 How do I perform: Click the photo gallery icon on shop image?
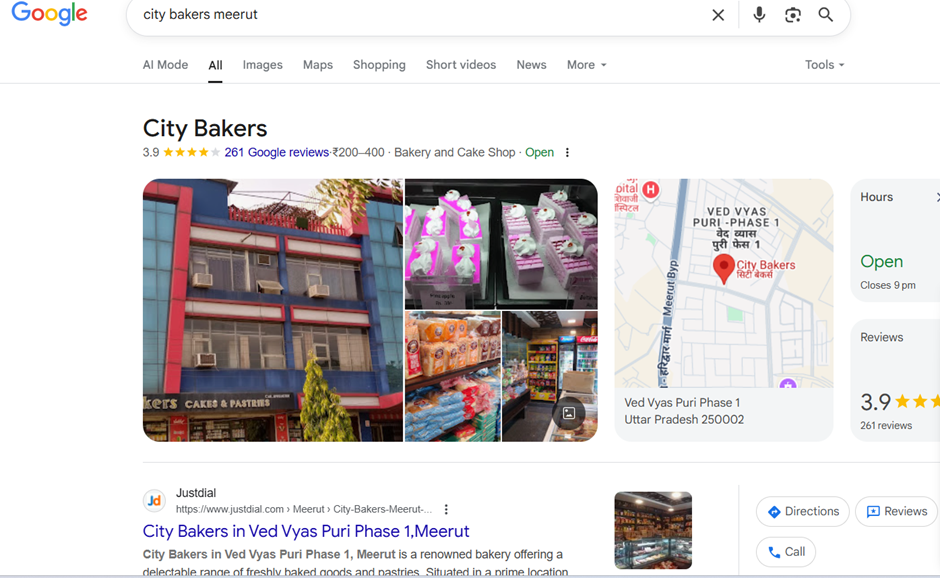click(x=568, y=413)
